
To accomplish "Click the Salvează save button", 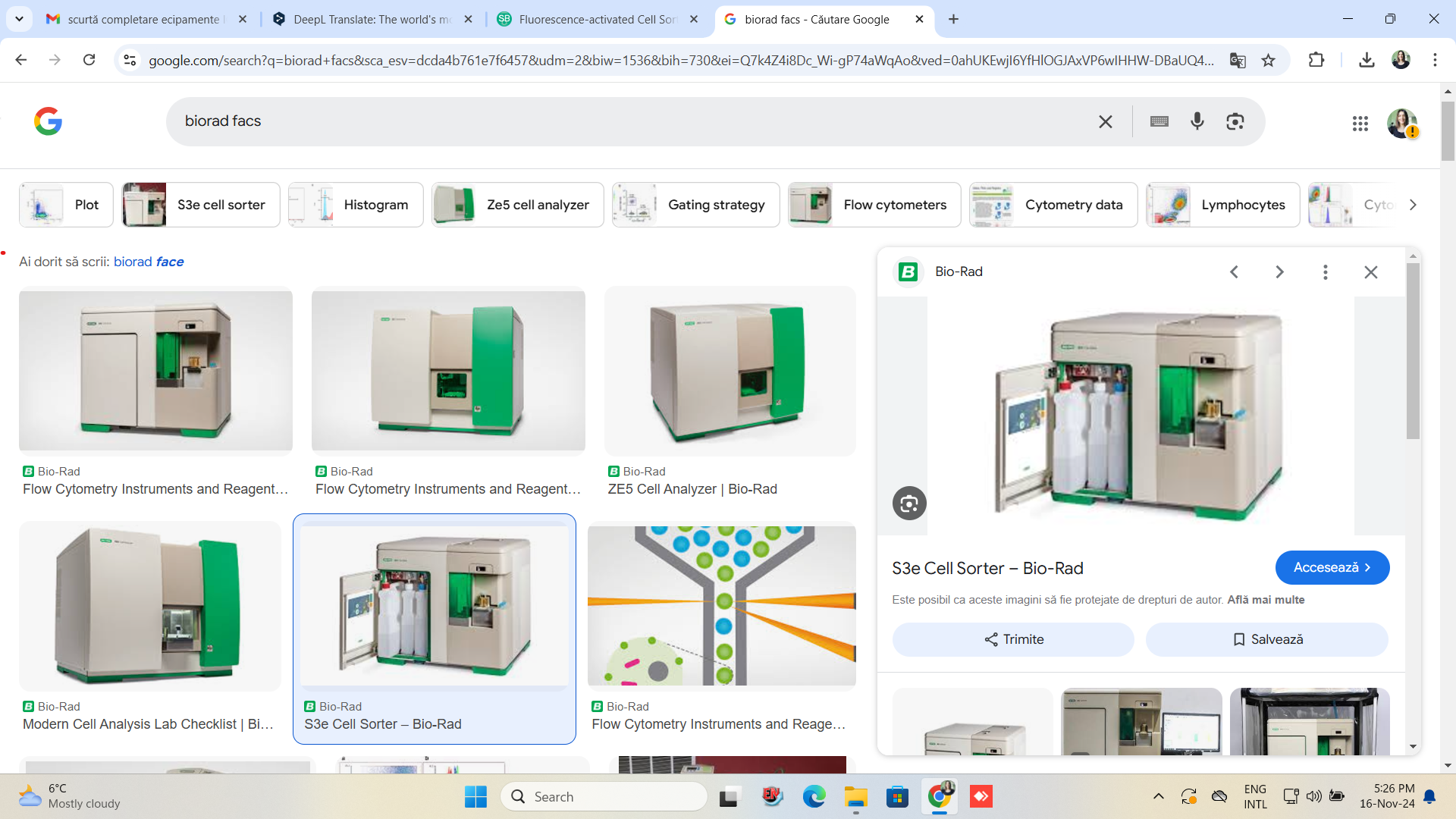I will click(x=1267, y=639).
